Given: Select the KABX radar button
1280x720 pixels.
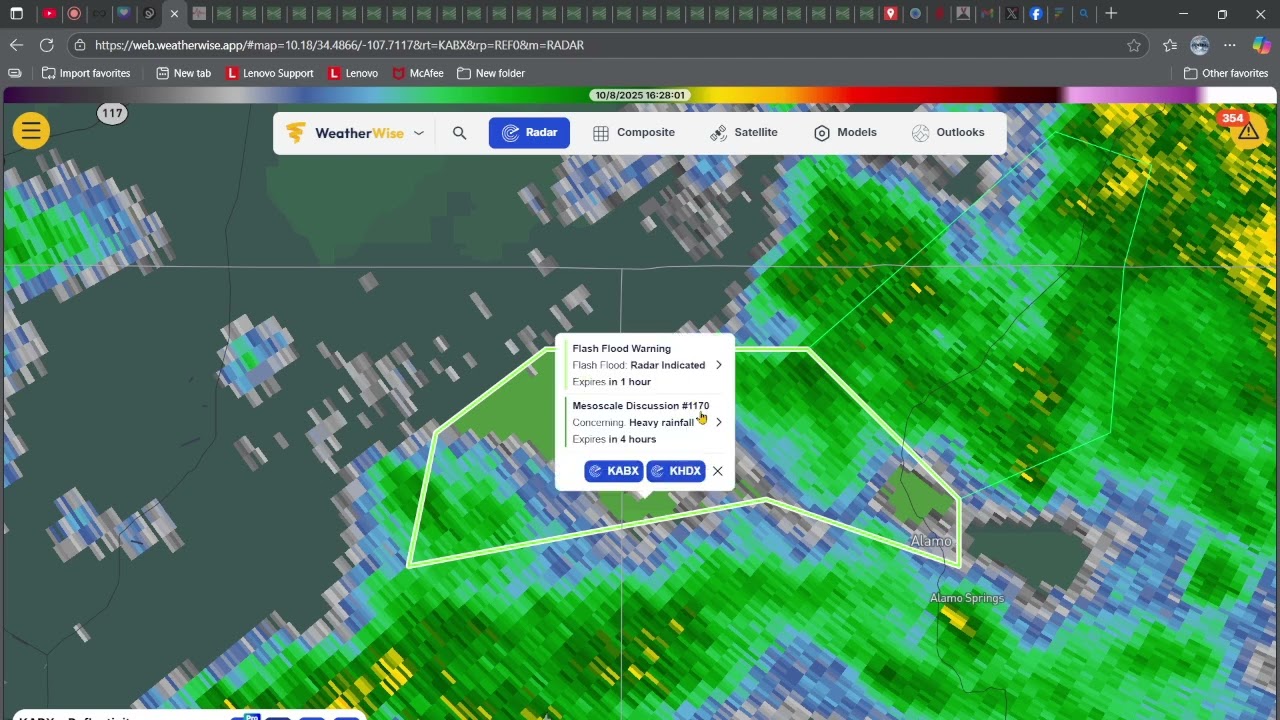Looking at the screenshot, I should point(613,471).
